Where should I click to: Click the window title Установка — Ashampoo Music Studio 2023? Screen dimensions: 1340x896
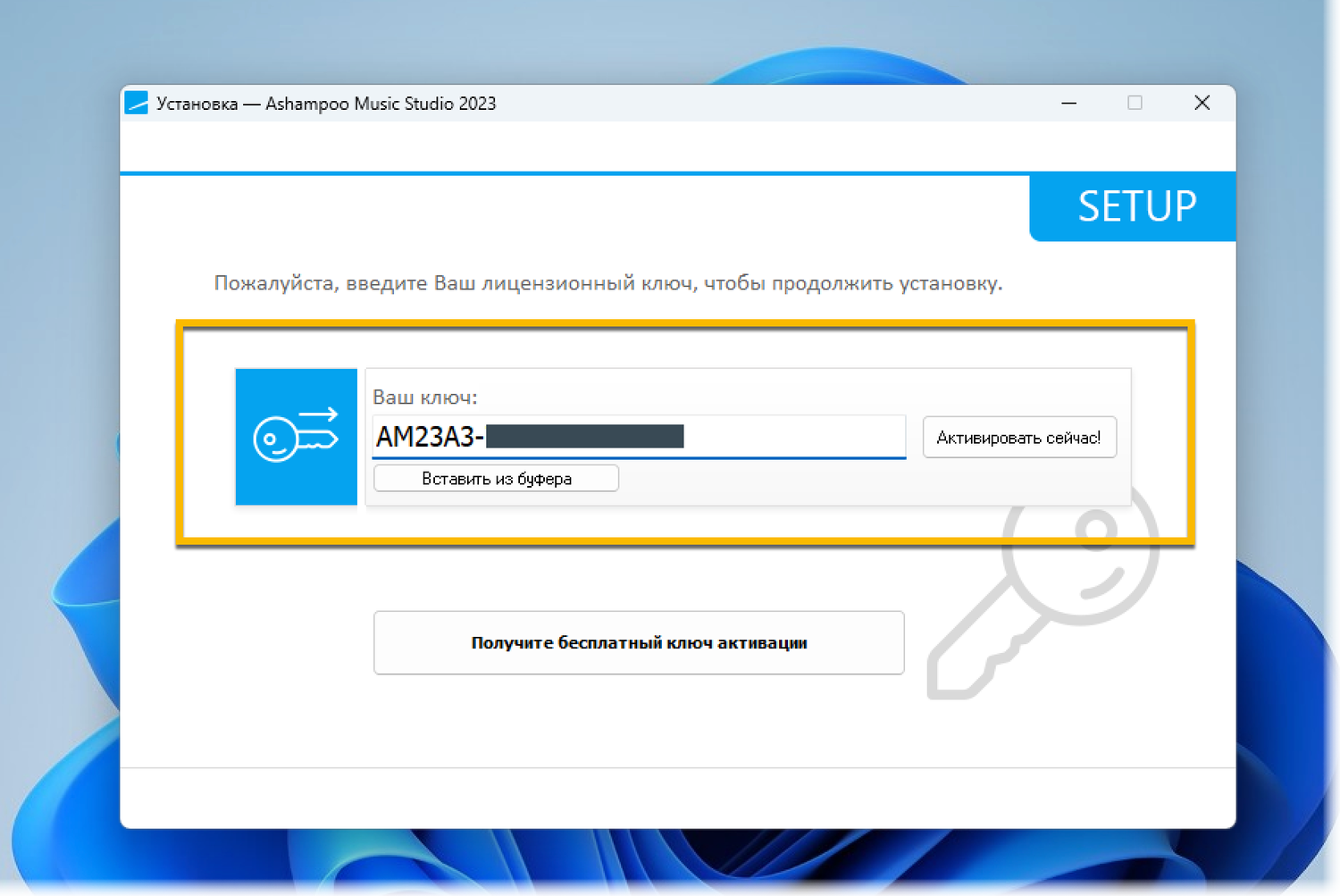tap(326, 104)
